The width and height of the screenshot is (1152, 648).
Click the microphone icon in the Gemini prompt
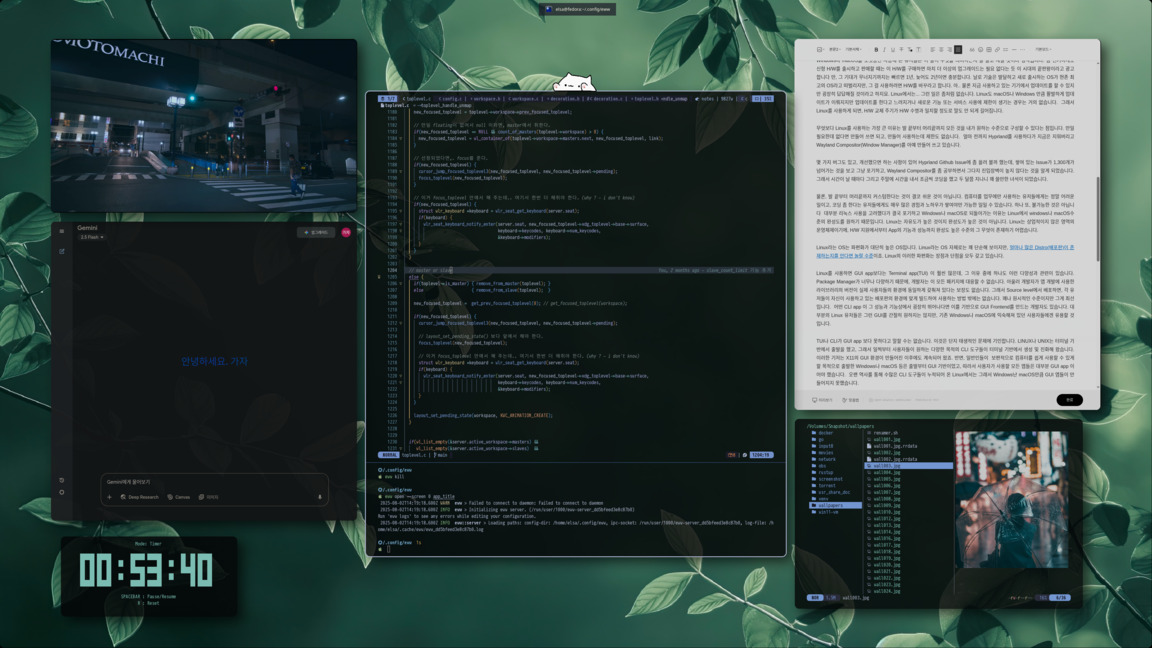tap(320, 497)
